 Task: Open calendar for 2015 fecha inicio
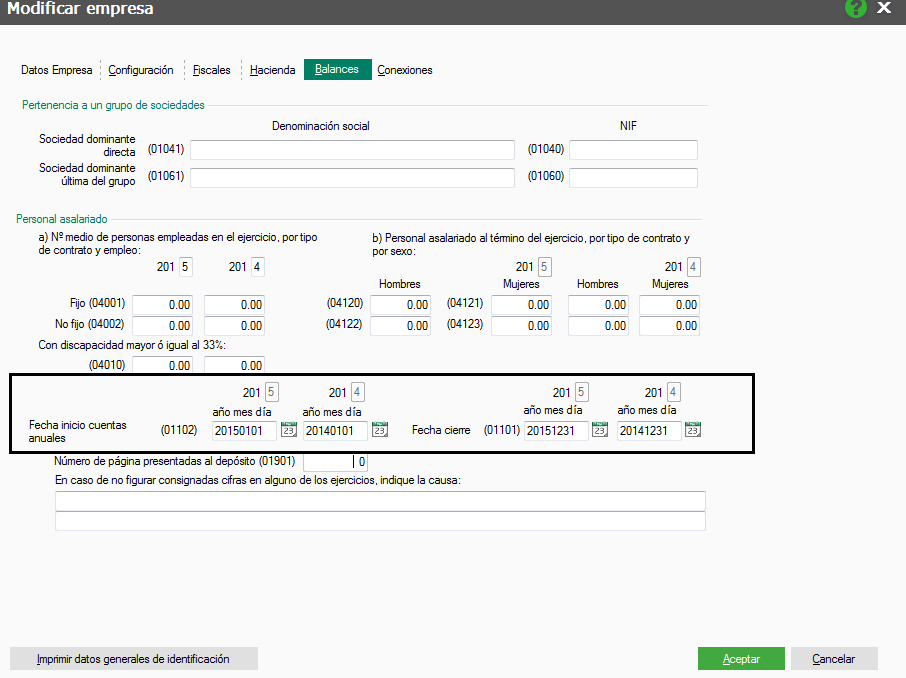click(288, 429)
